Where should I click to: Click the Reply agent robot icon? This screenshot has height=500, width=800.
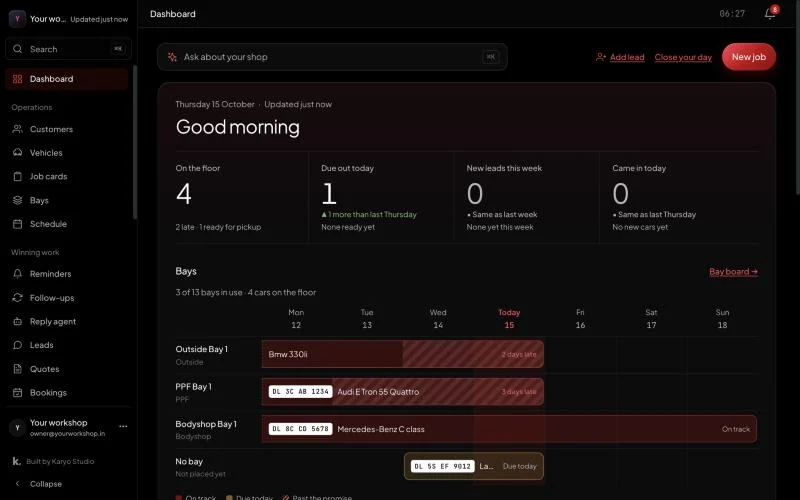point(17,321)
